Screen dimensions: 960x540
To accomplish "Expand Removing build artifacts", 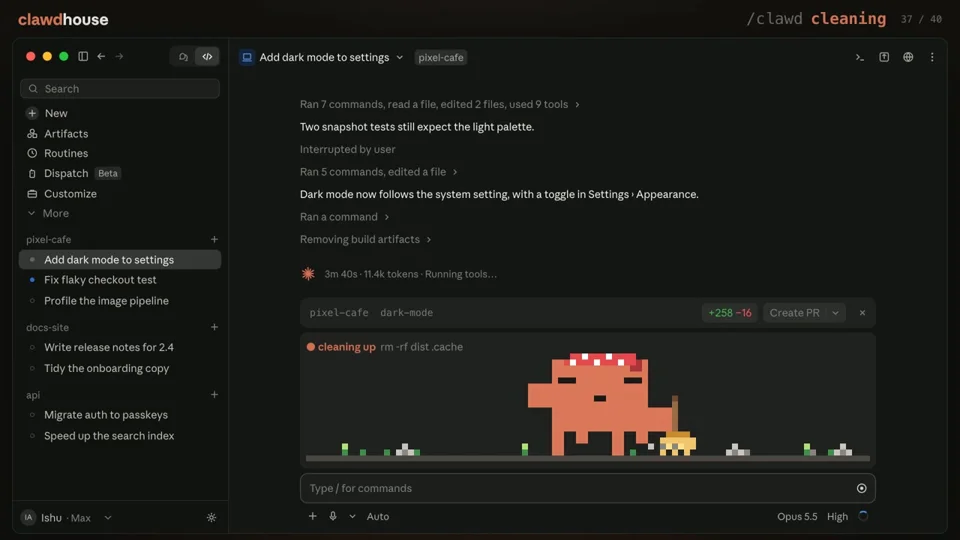I will [x=366, y=239].
